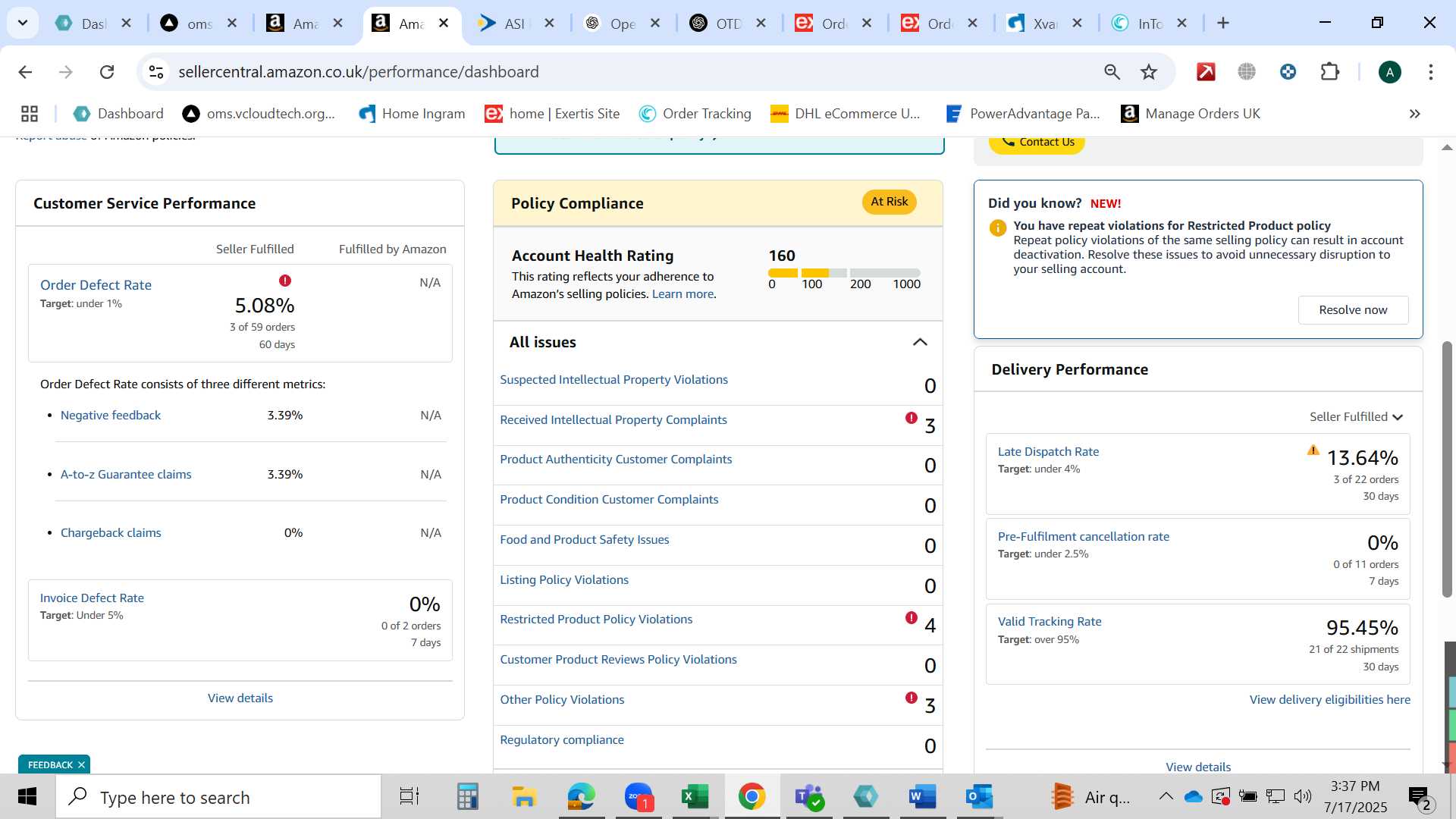
Task: Click Learn more under Account Health Rating
Action: [x=682, y=294]
